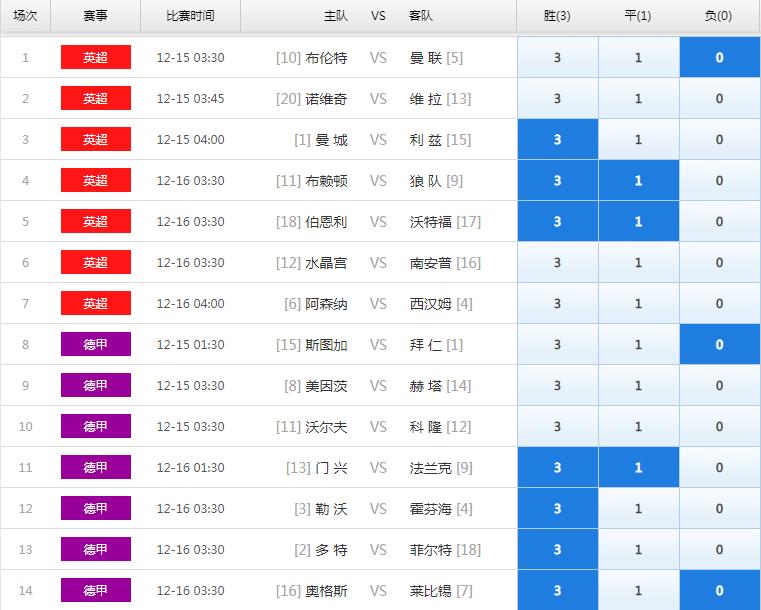Image resolution: width=761 pixels, height=610 pixels.
Task: Select win (3) for 布伦特 vs 曼联
Action: (x=558, y=58)
